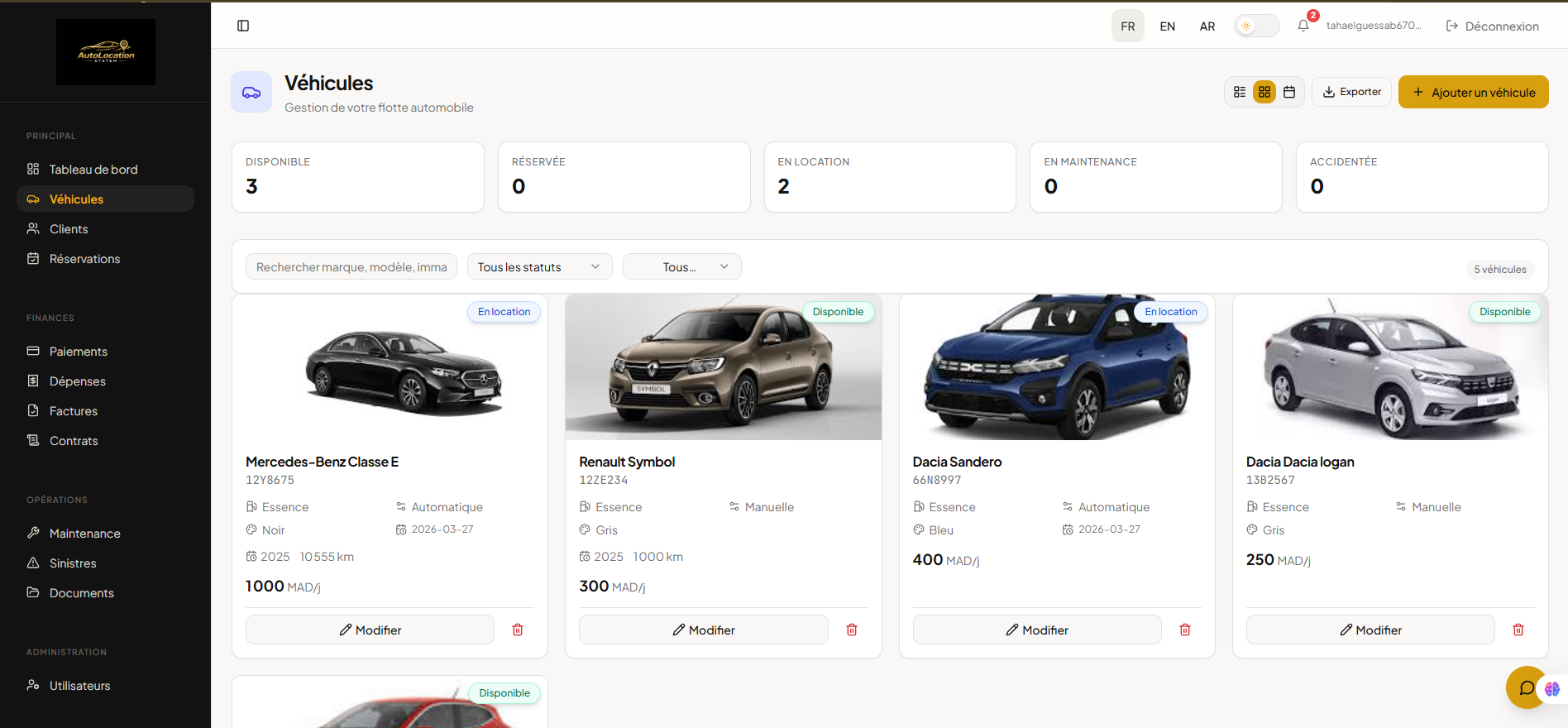1568x728 pixels.
Task: Click the Maintenance wrench sidebar icon
Action: pos(33,533)
